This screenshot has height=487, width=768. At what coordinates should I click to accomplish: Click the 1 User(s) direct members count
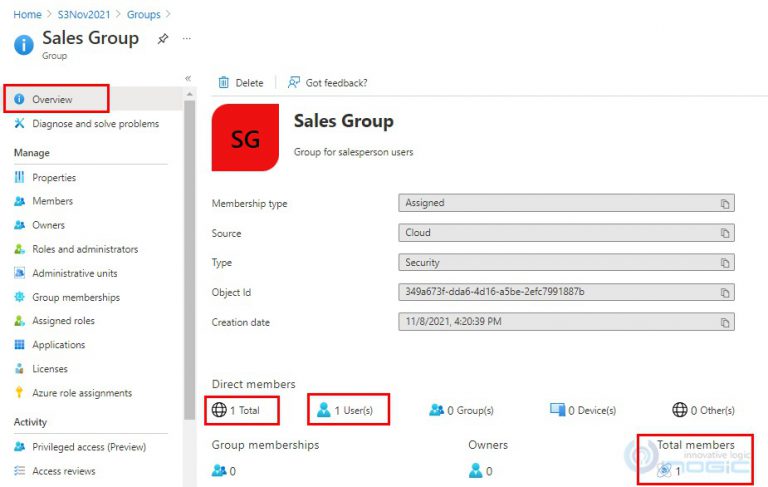point(347,410)
